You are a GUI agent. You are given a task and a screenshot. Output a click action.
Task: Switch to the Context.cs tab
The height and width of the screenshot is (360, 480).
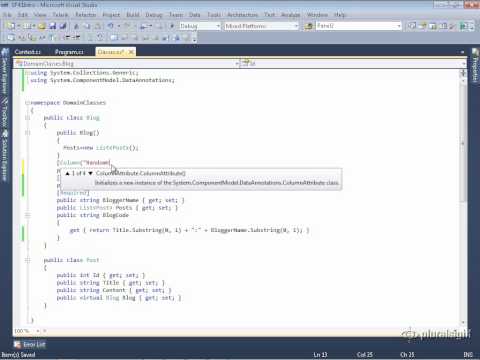[28, 52]
